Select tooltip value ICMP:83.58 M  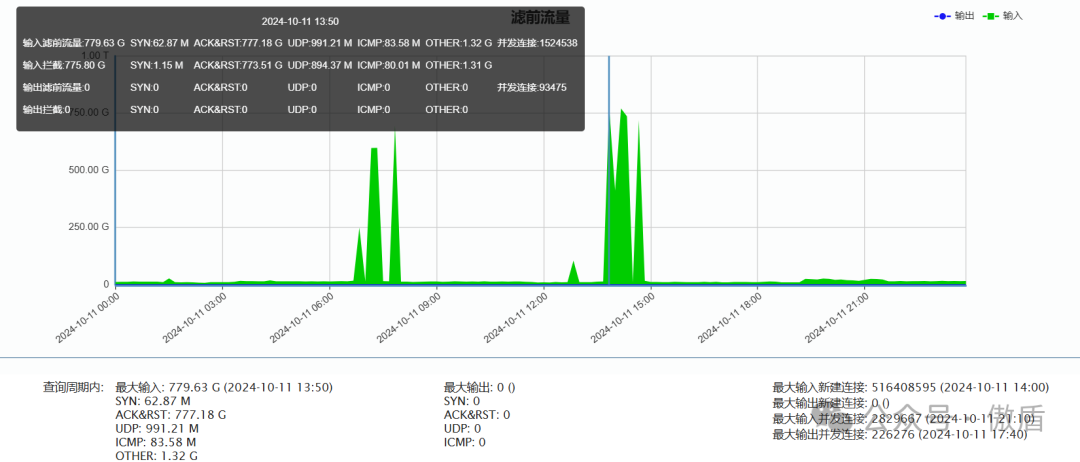point(388,43)
